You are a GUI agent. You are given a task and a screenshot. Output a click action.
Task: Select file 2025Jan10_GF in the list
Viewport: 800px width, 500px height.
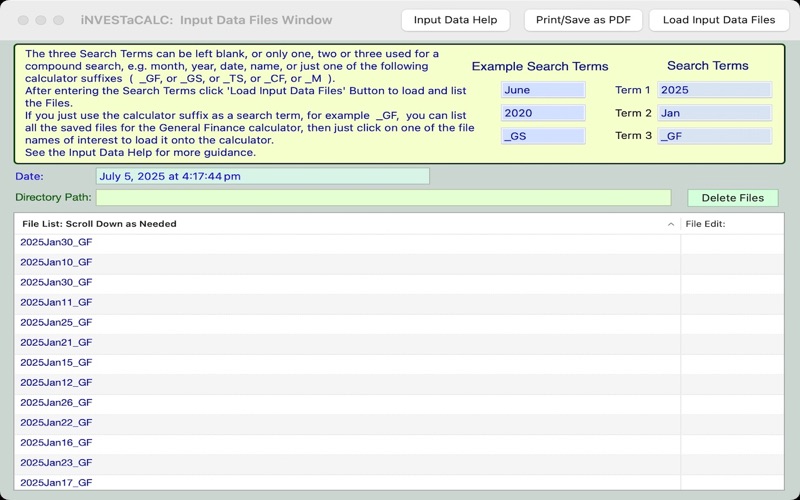click(347, 262)
